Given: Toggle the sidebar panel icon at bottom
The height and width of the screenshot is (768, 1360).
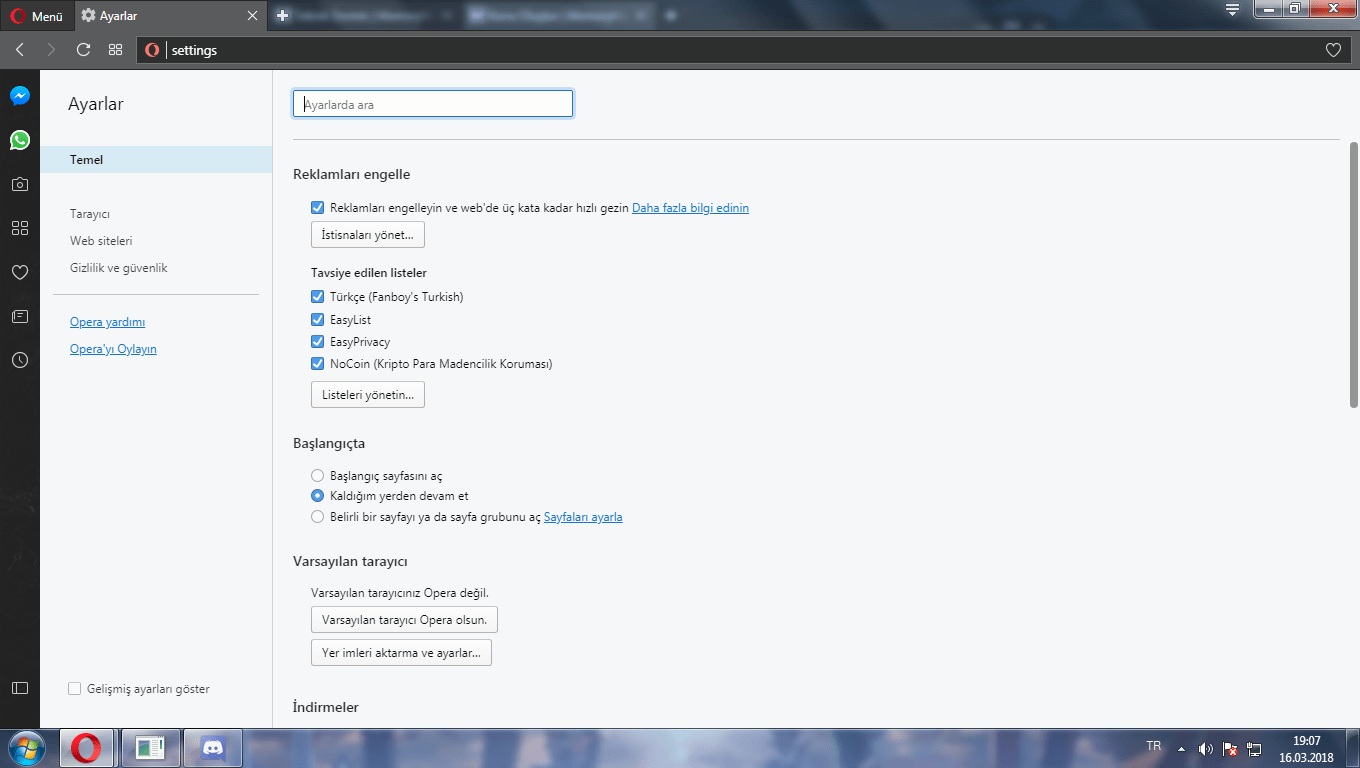Looking at the screenshot, I should coord(20,688).
